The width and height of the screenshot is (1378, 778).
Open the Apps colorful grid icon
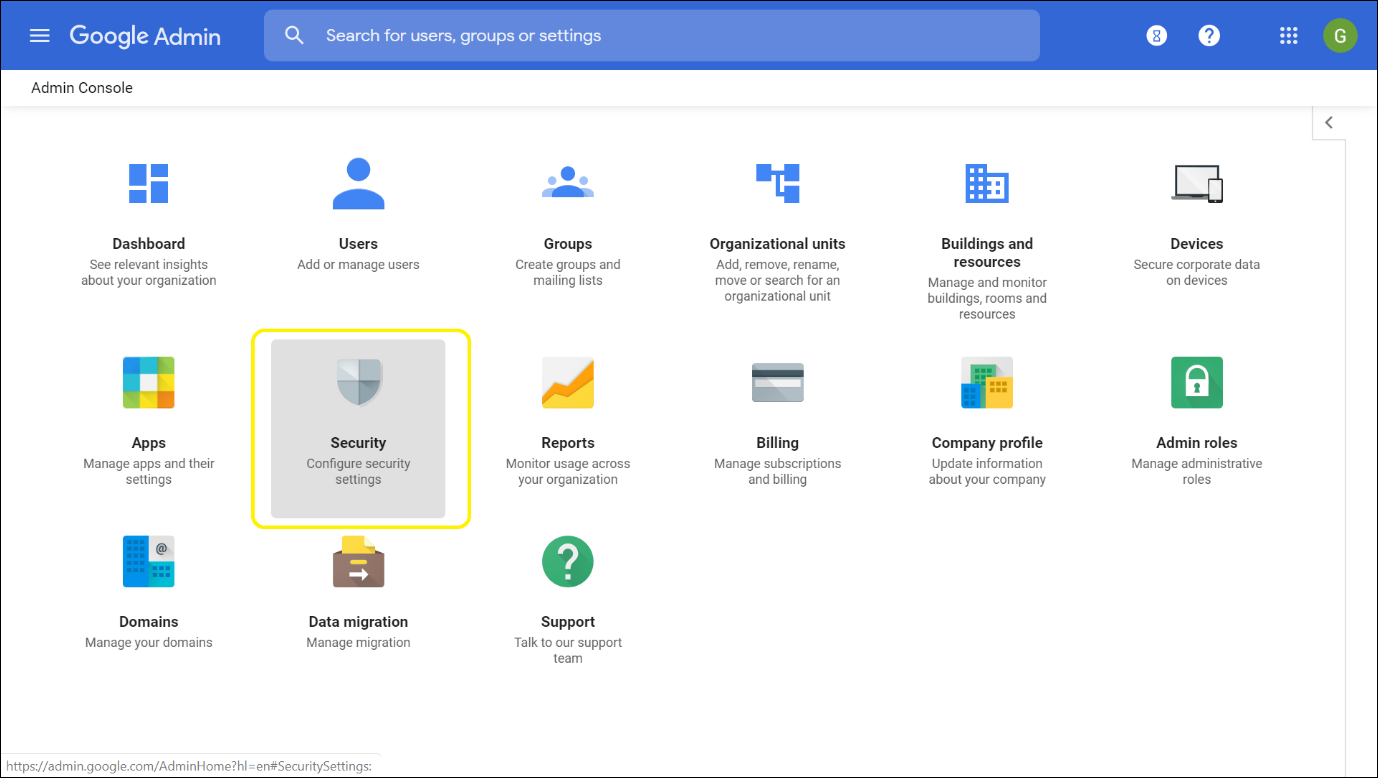pyautogui.click(x=149, y=382)
